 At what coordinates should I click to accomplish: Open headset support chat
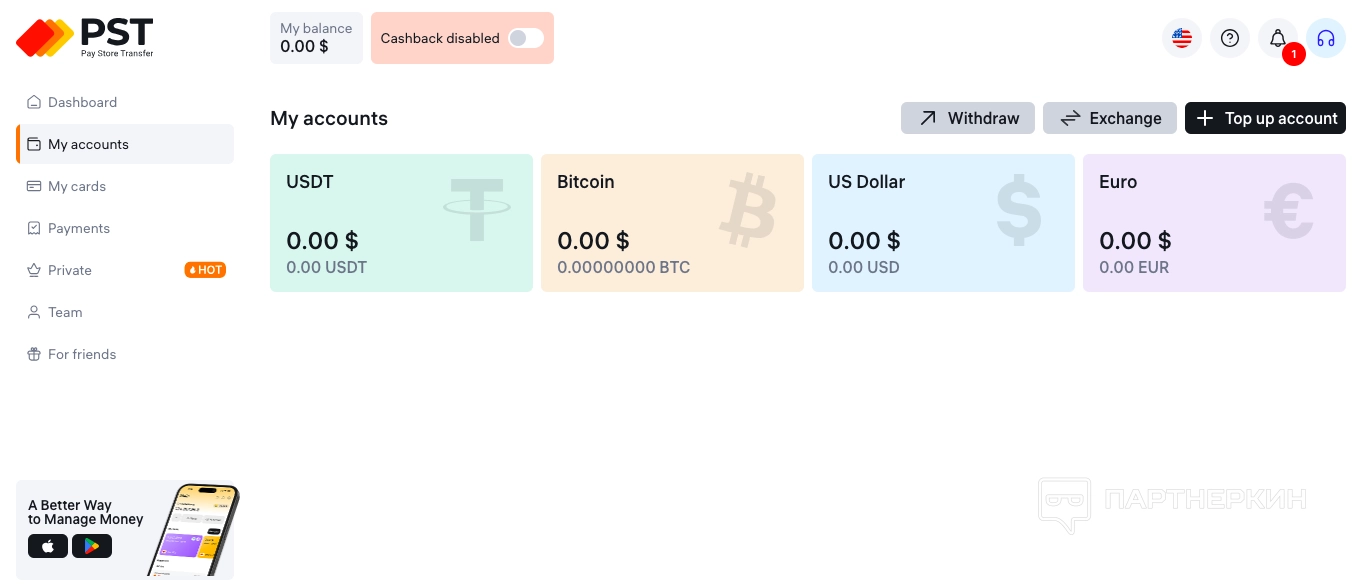(x=1326, y=38)
